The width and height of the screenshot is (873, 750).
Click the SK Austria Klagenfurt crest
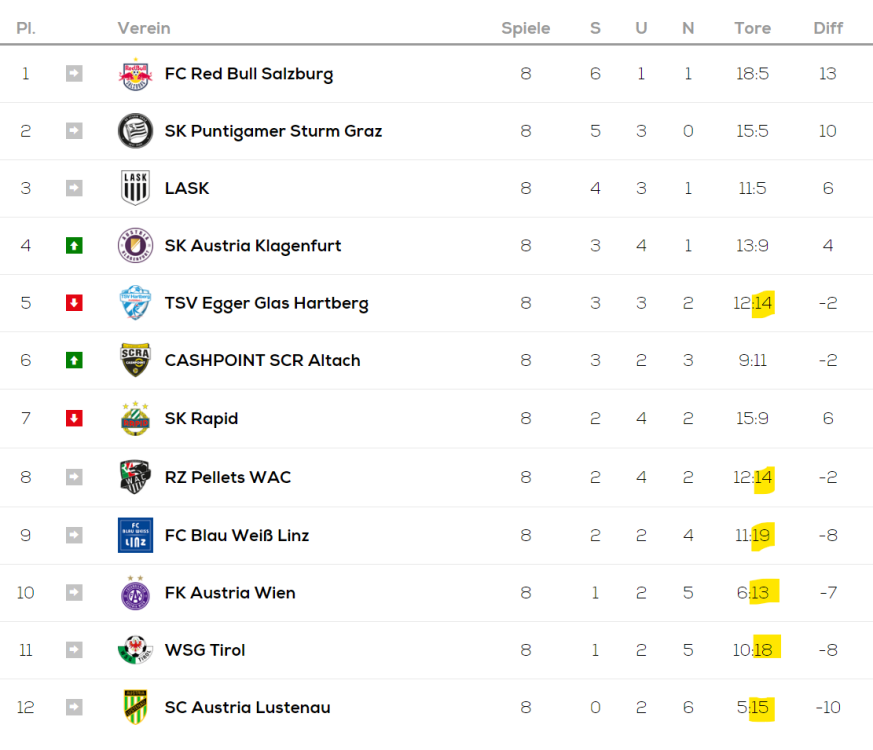135,246
